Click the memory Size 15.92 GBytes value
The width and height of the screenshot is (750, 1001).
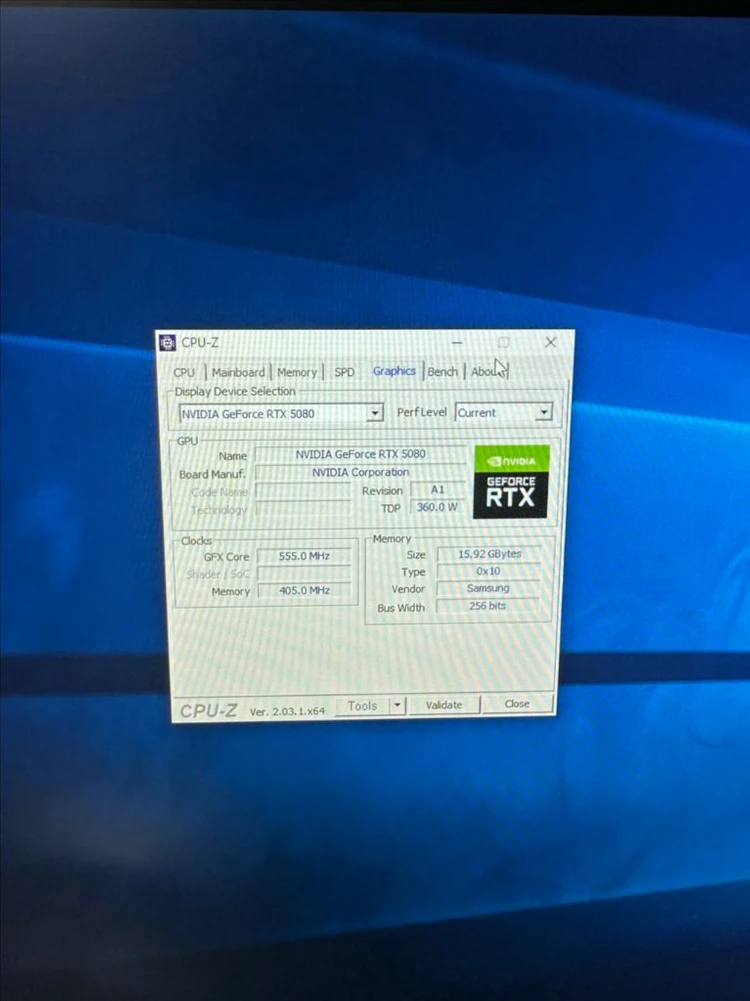(x=489, y=554)
